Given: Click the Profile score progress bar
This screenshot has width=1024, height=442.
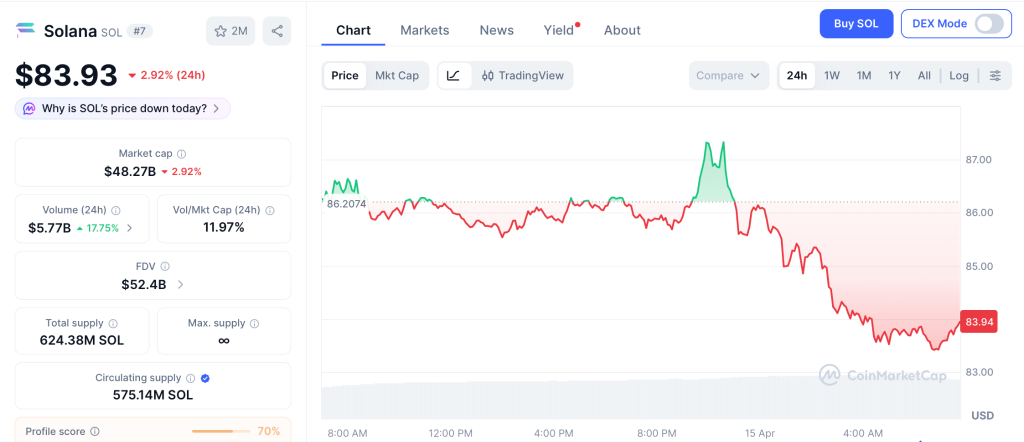Looking at the screenshot, I should [220, 432].
